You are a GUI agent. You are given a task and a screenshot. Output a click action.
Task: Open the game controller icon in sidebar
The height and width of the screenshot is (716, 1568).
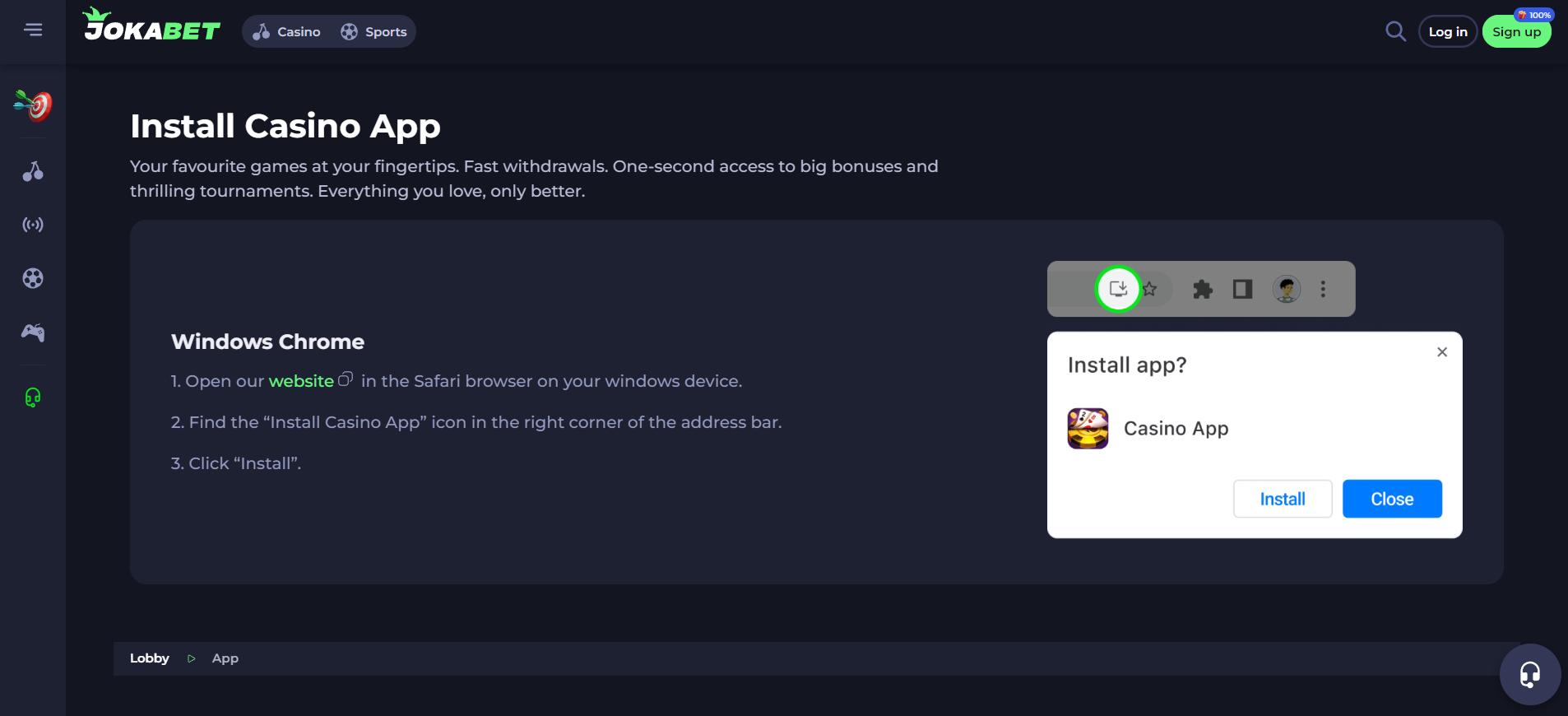click(33, 332)
